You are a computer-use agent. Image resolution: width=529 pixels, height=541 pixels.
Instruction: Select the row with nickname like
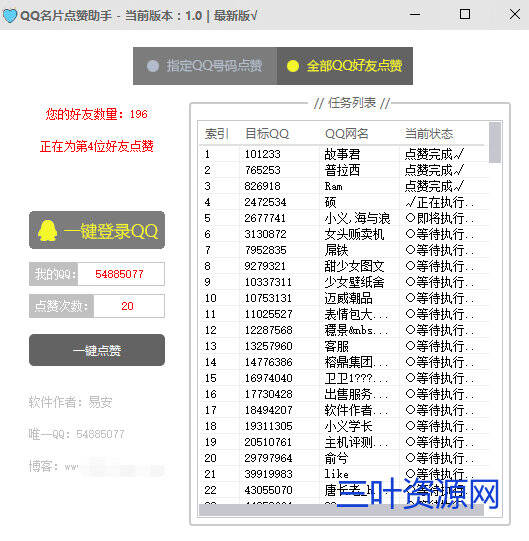pos(344,474)
